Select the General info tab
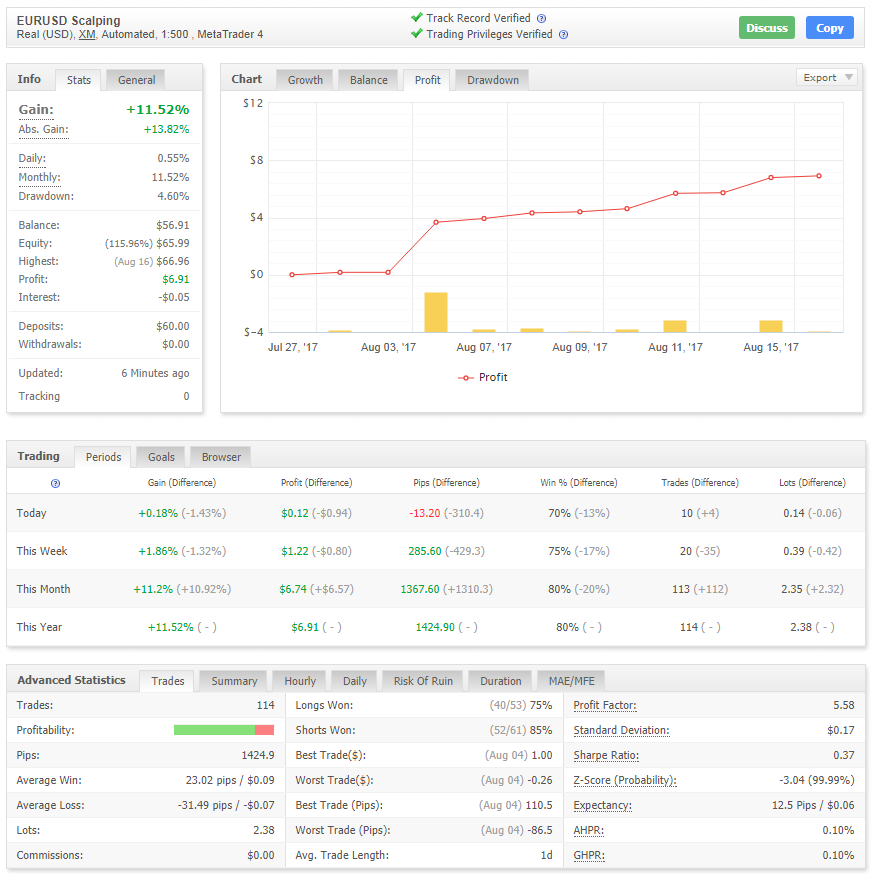874x874 pixels. coord(136,80)
